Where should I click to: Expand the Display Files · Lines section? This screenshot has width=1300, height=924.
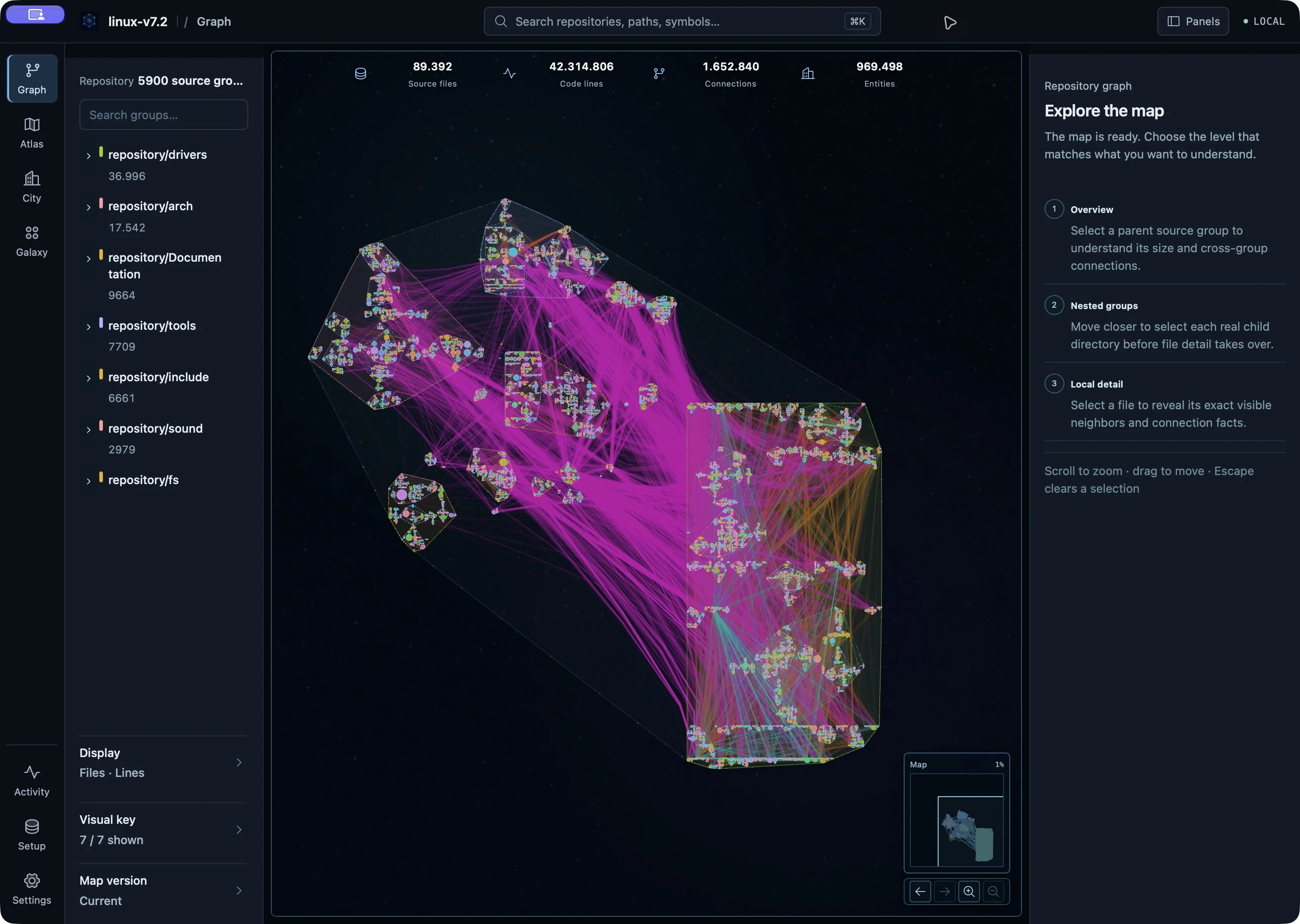pos(163,762)
